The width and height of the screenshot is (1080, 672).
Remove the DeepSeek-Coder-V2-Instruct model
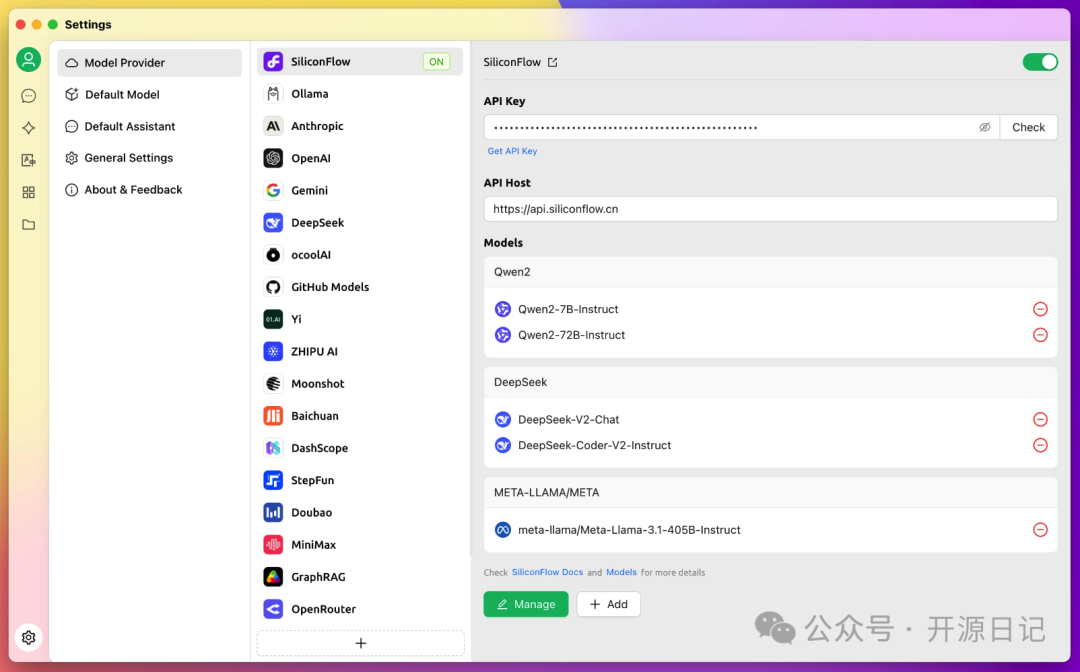1040,445
